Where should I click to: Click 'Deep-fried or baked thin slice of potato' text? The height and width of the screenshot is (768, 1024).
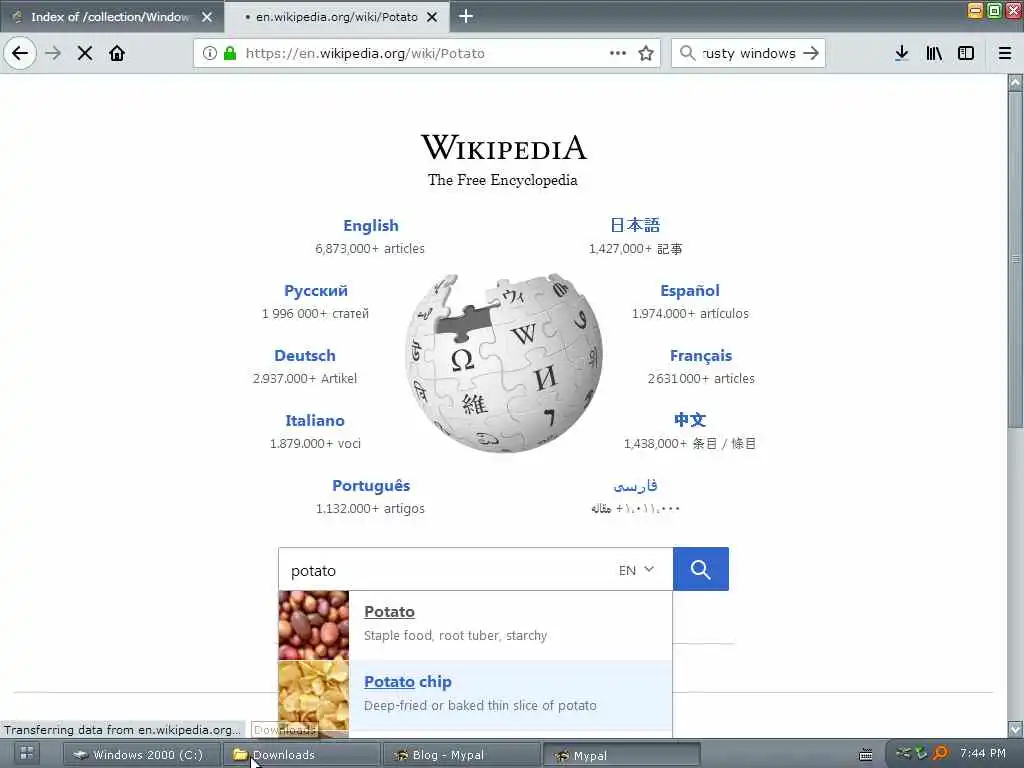(x=480, y=705)
